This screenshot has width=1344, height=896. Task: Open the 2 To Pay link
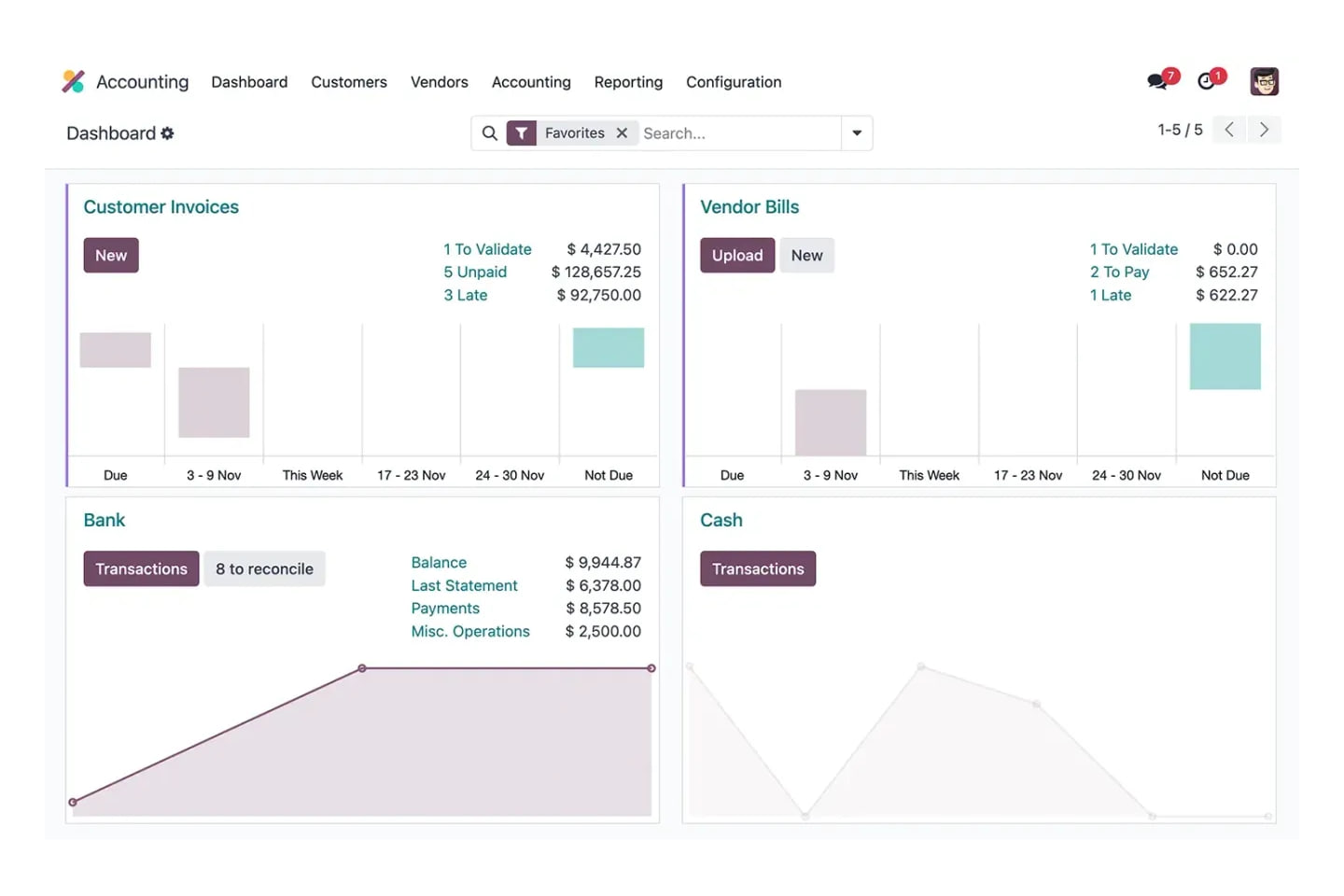pos(1120,272)
